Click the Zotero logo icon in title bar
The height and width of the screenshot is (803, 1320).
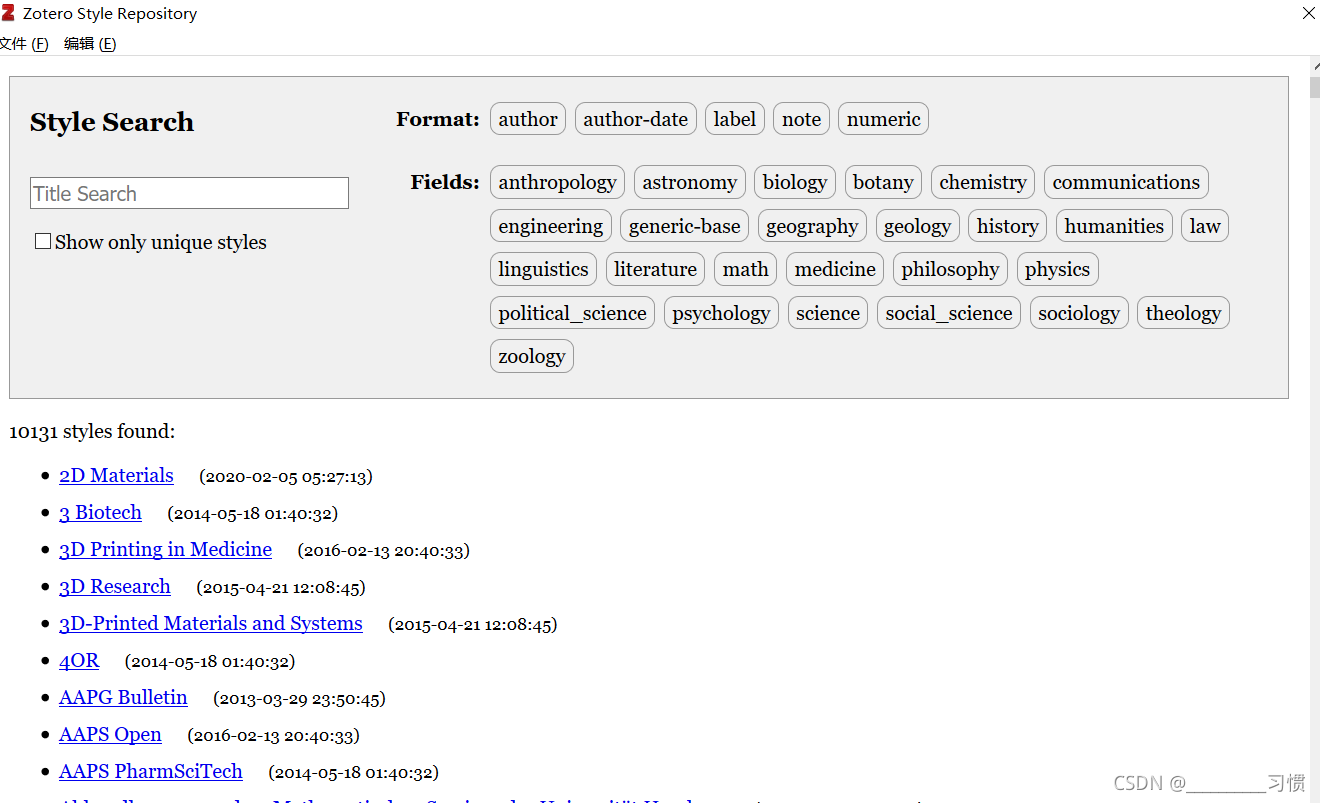click(x=8, y=13)
